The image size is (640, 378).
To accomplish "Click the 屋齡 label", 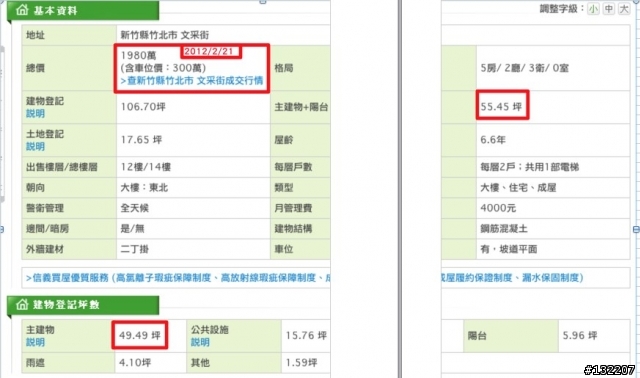I will [284, 140].
